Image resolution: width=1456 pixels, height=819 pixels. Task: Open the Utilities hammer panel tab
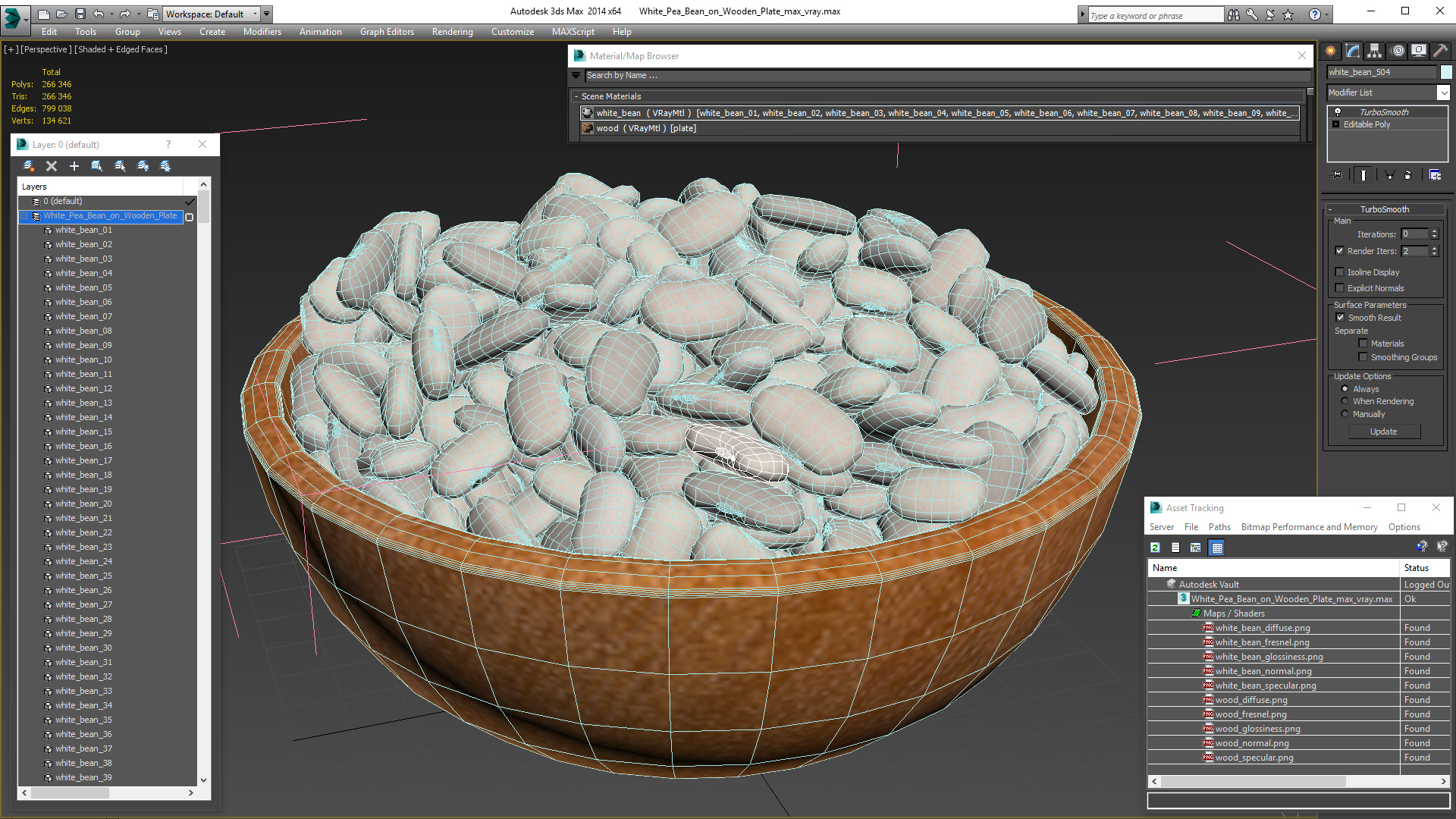click(x=1440, y=51)
